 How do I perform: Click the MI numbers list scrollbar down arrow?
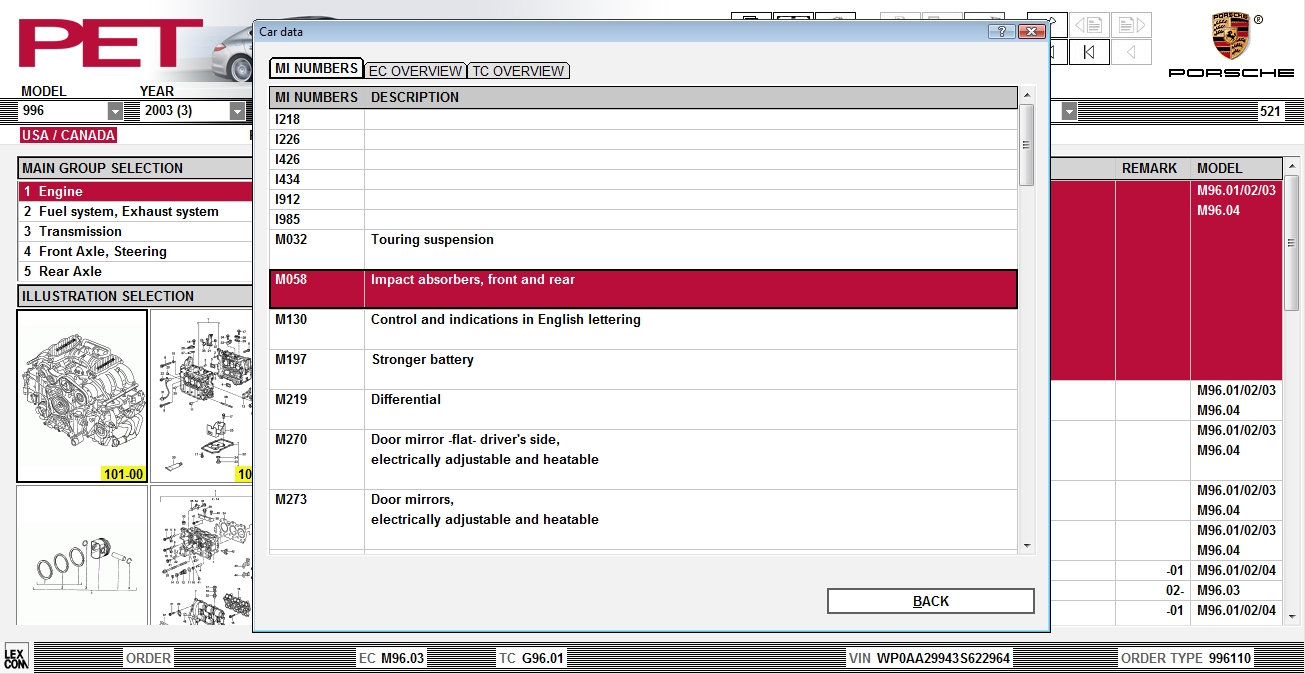1027,546
